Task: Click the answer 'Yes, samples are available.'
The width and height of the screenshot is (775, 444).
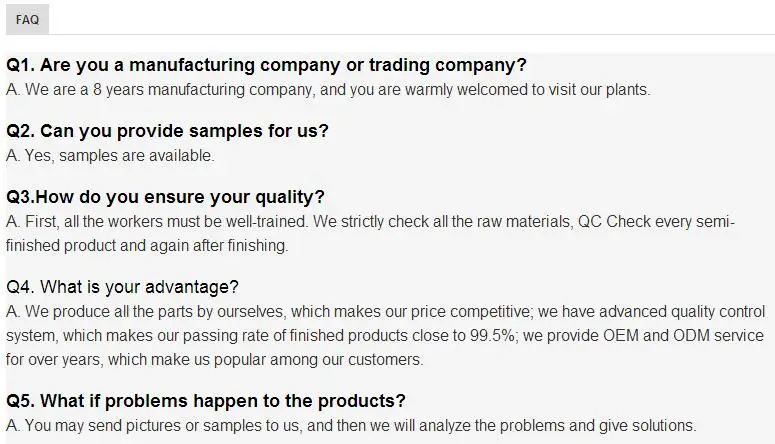Action: 110,156
